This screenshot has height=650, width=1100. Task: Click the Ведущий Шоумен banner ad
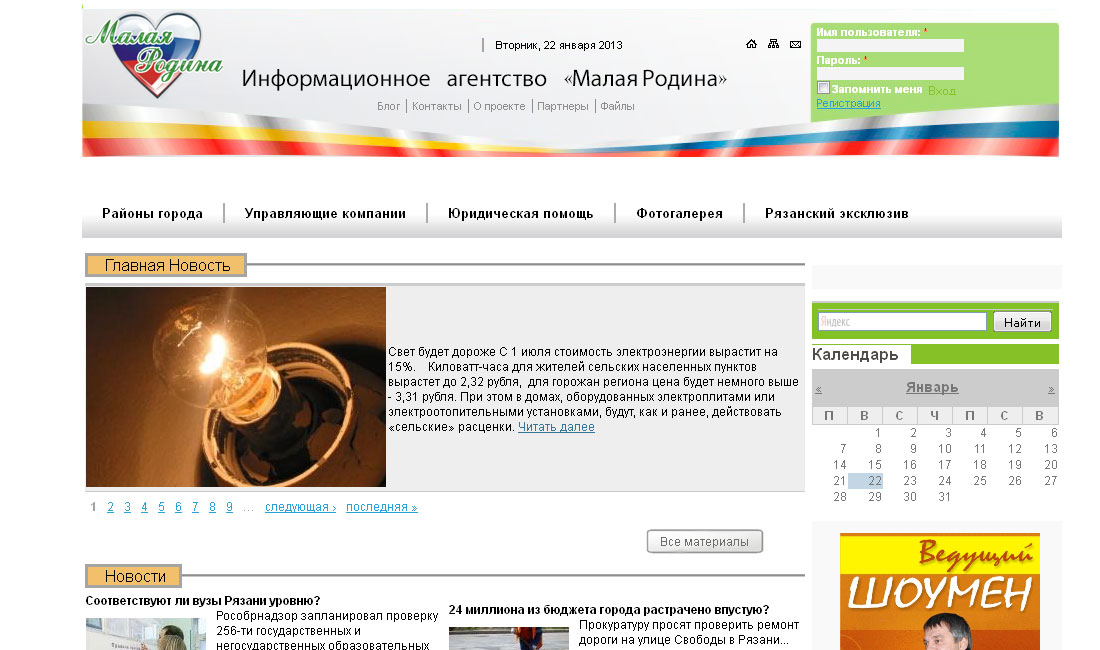tap(939, 591)
